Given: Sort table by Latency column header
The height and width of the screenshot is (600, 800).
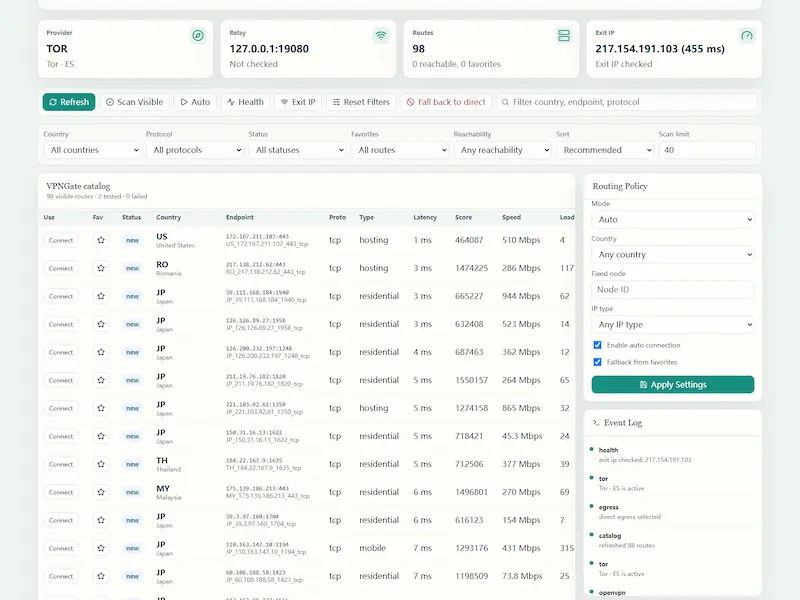Looking at the screenshot, I should 425,217.
